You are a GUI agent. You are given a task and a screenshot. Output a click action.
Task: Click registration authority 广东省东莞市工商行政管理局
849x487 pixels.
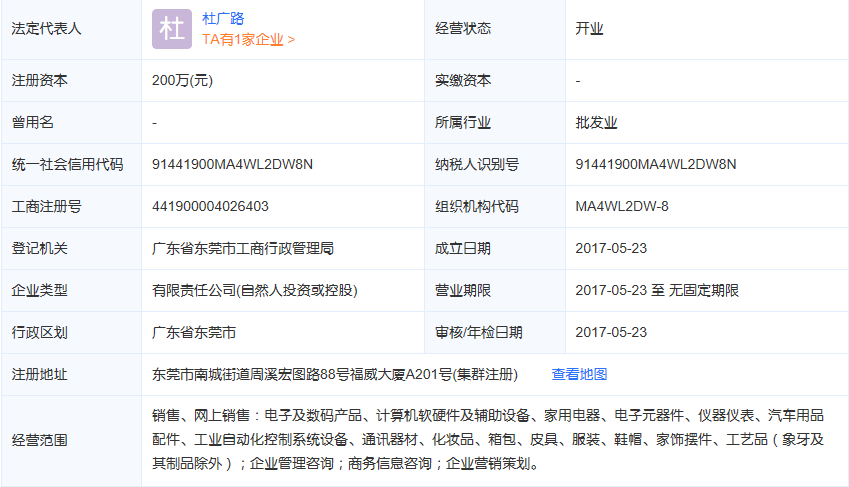click(242, 248)
